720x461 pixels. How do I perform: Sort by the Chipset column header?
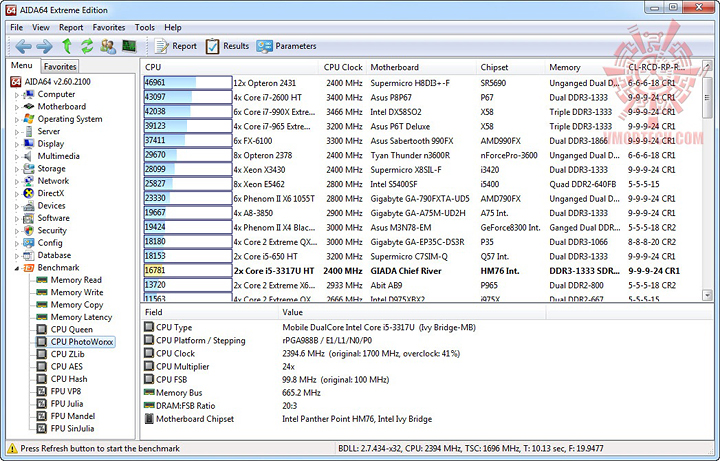point(511,67)
